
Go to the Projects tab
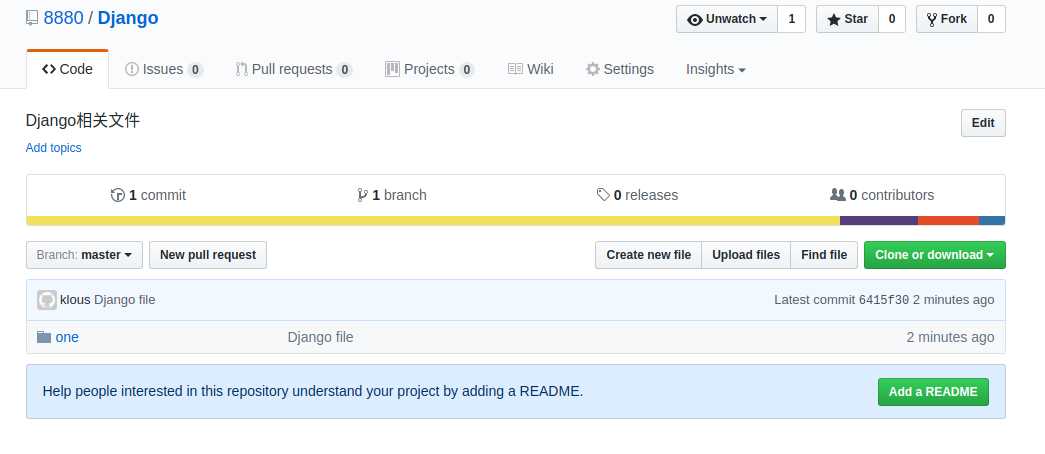429,69
